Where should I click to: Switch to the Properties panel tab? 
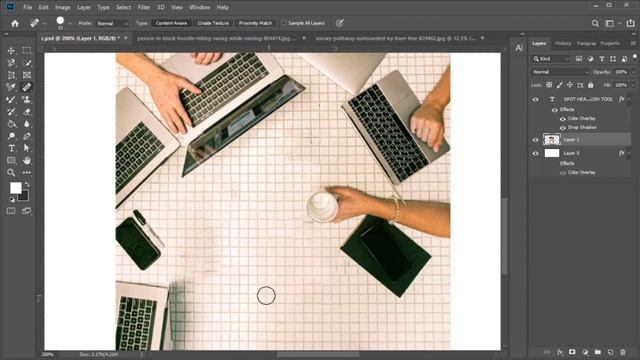point(611,43)
